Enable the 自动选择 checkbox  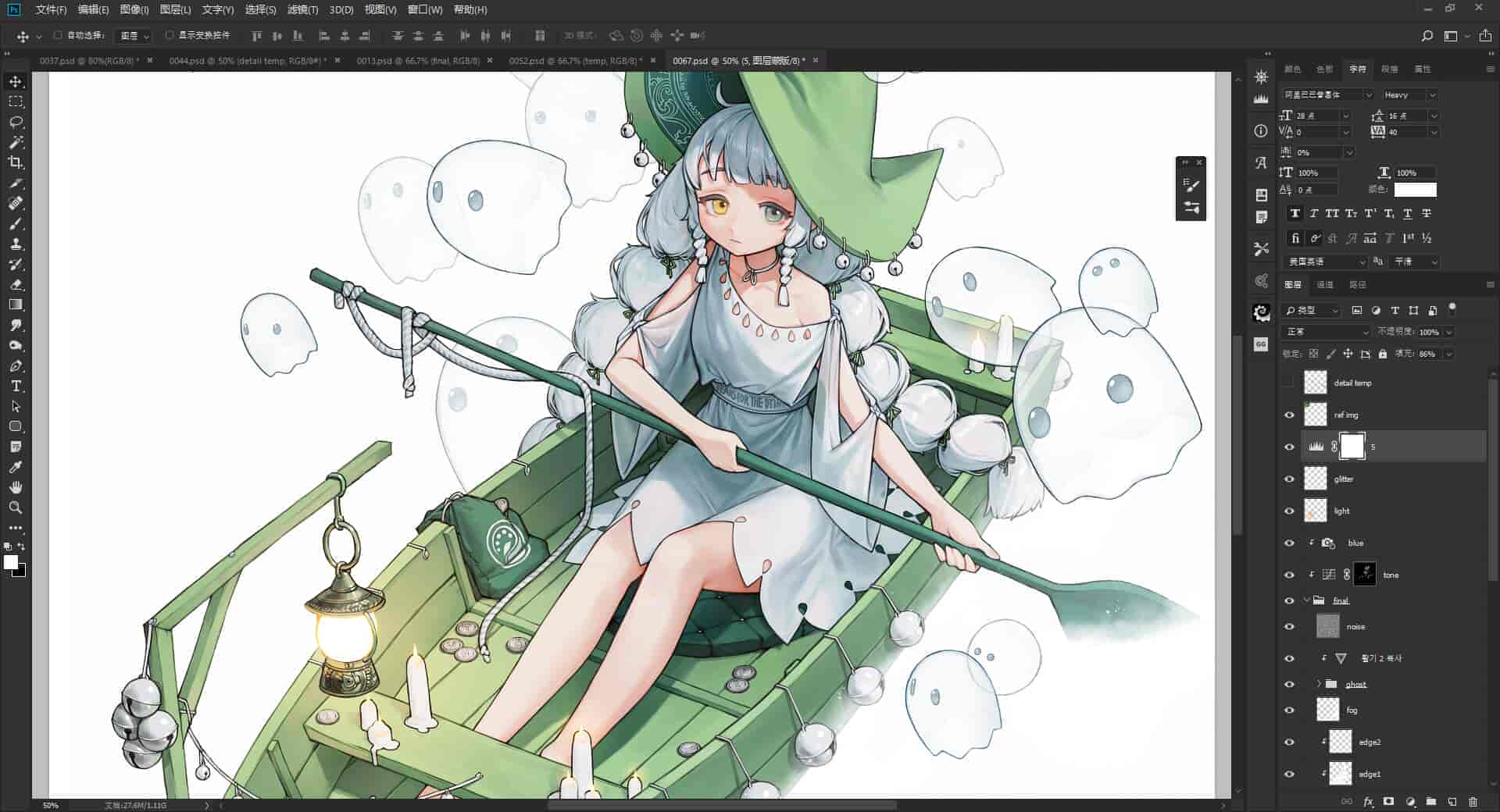coord(58,35)
